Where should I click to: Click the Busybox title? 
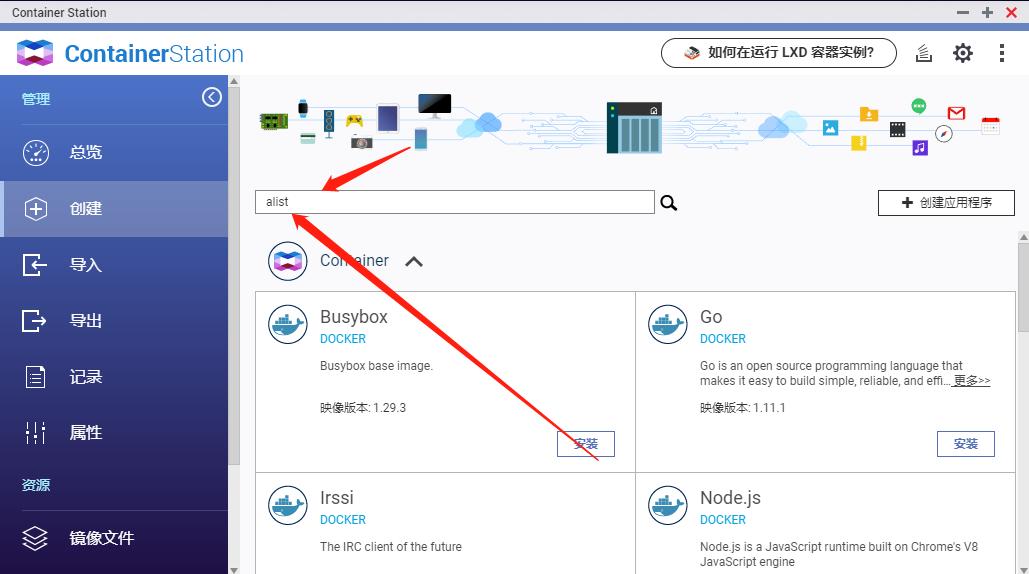(x=354, y=317)
